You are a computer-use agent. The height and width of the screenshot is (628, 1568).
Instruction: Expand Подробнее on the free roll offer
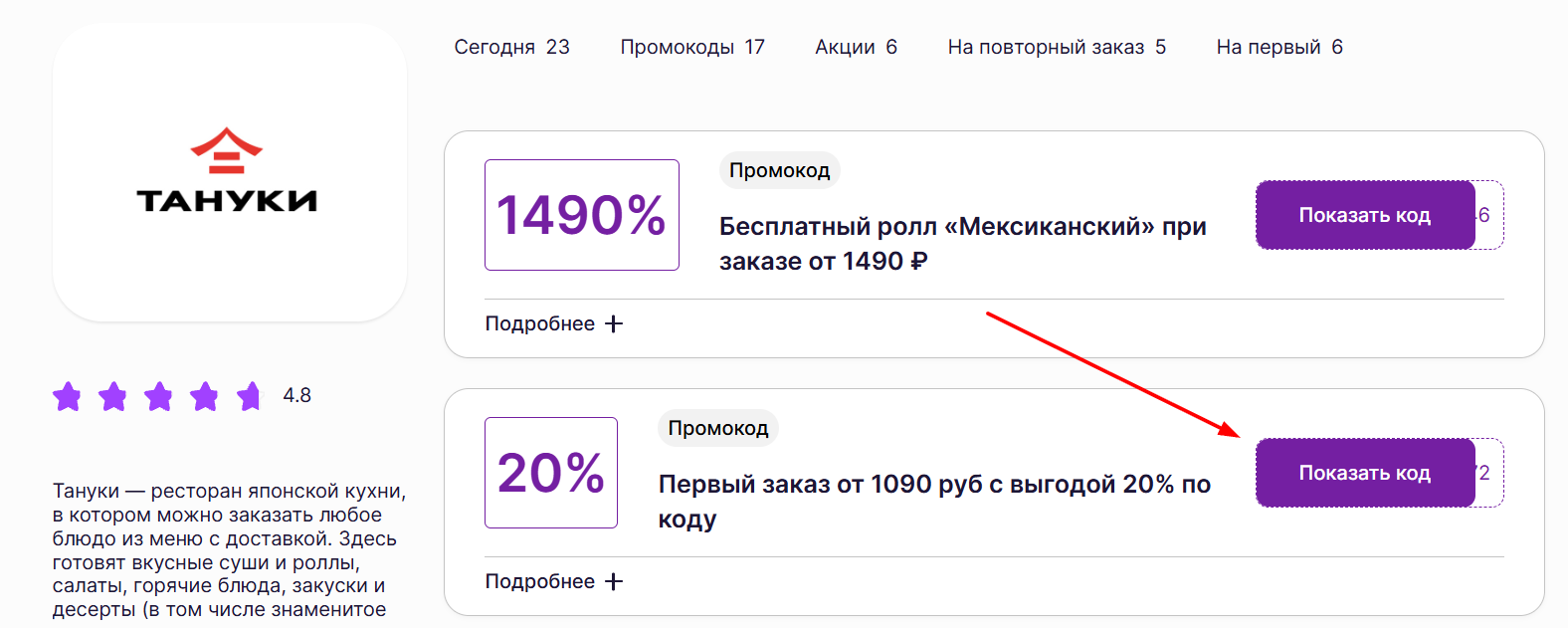click(540, 323)
